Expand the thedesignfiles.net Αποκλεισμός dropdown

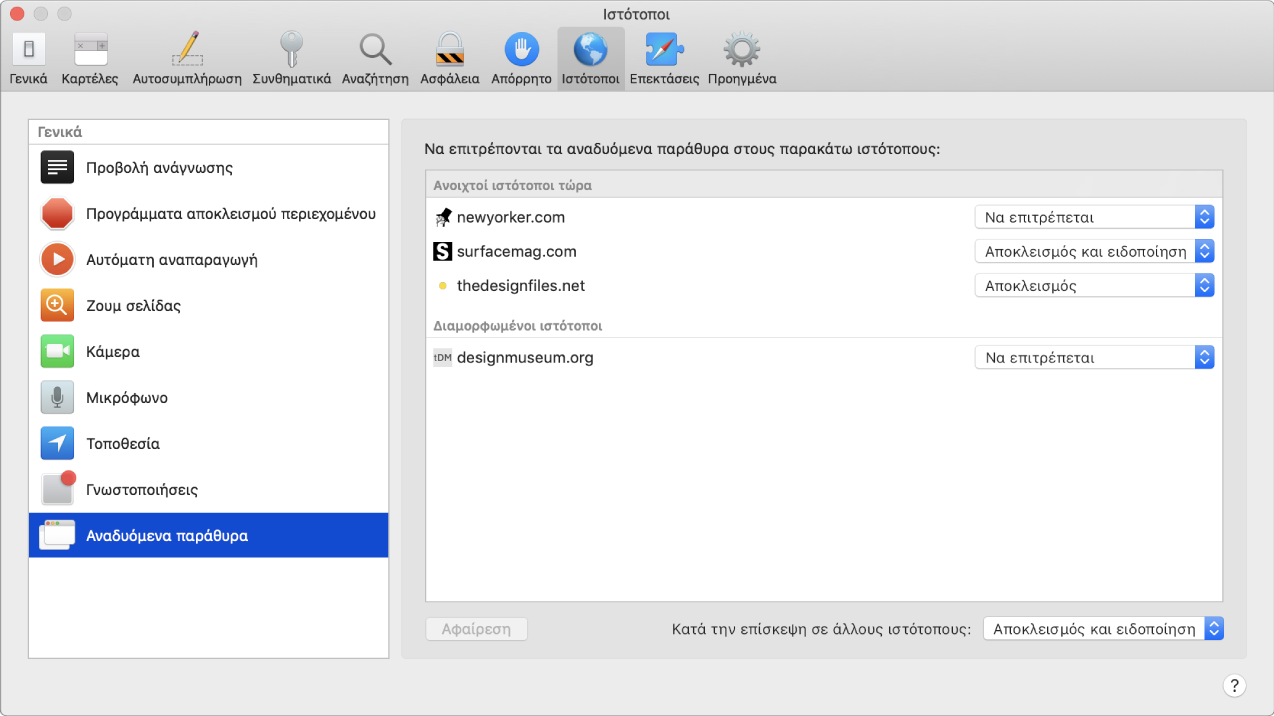coord(1094,285)
